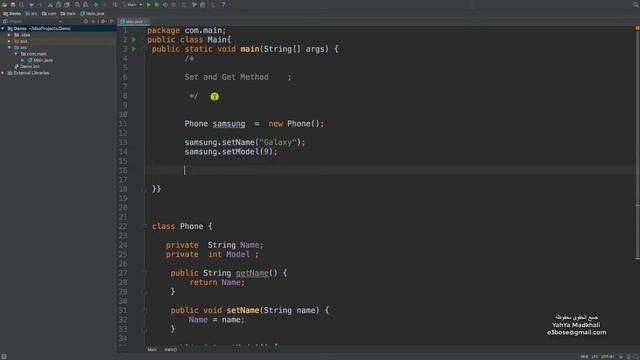Click the Help question mark icon
The width and height of the screenshot is (640, 360).
223,4
